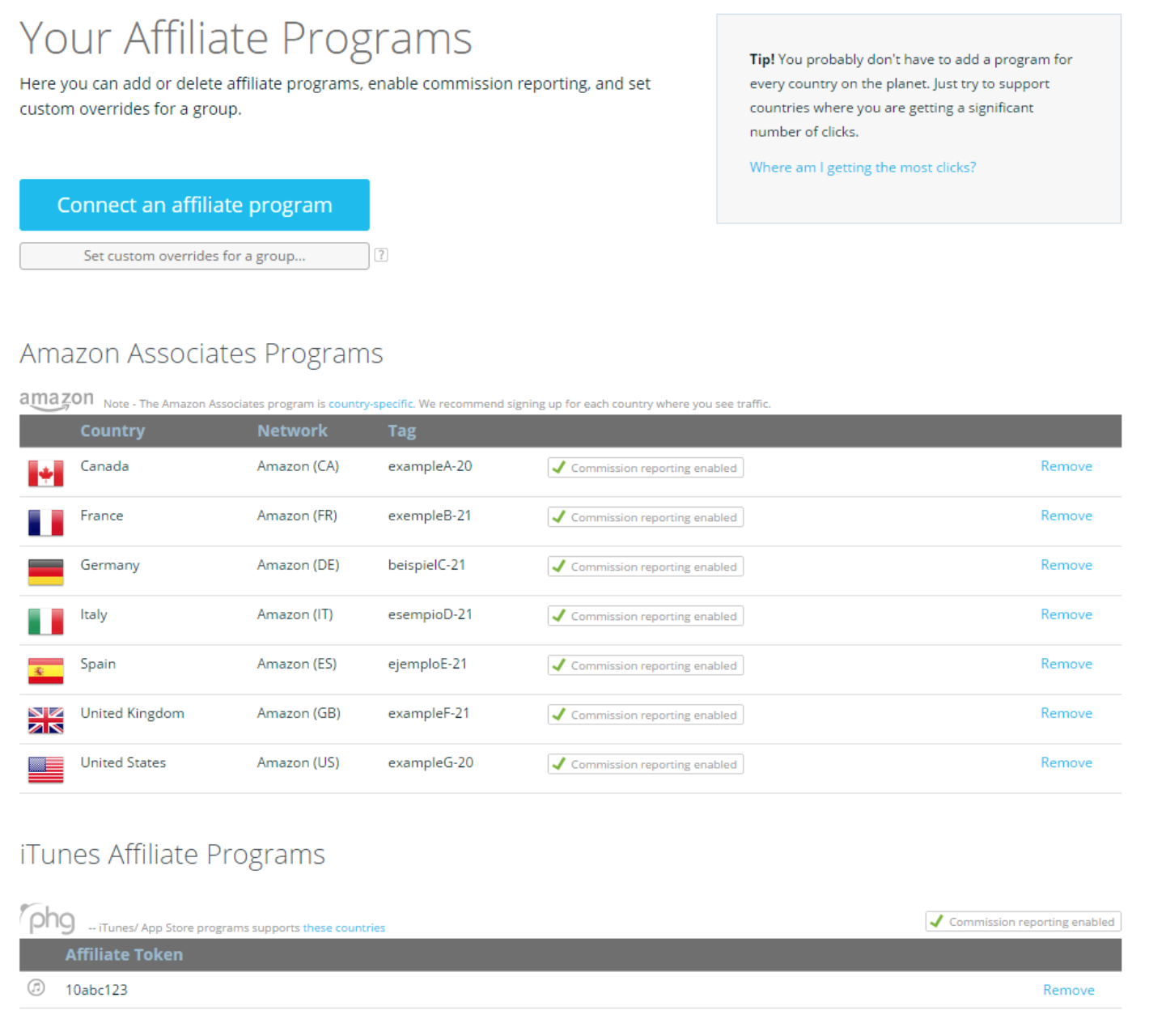
Task: Click the Spain flag icon
Action: click(x=45, y=671)
